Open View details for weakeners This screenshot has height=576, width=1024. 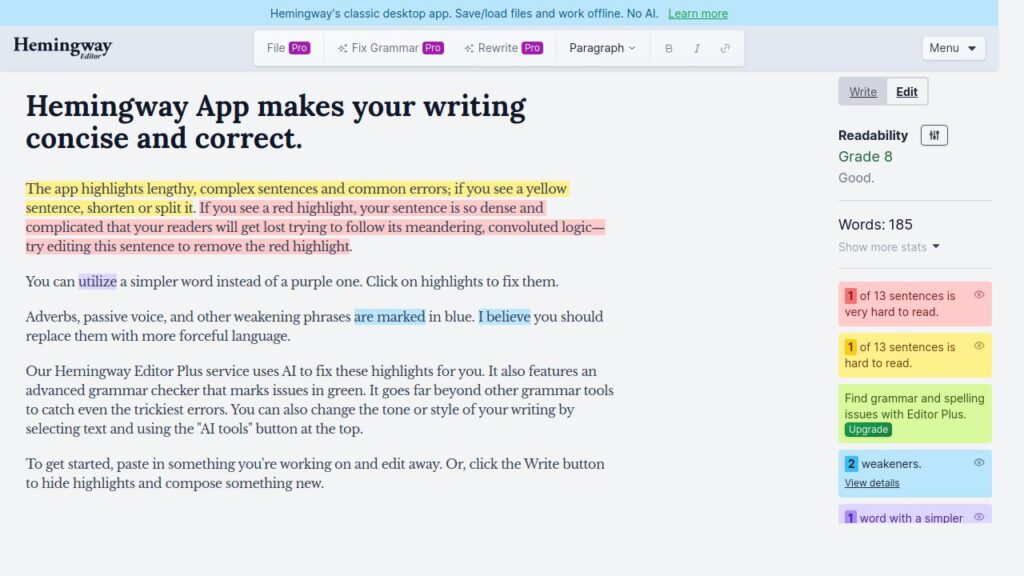click(871, 482)
